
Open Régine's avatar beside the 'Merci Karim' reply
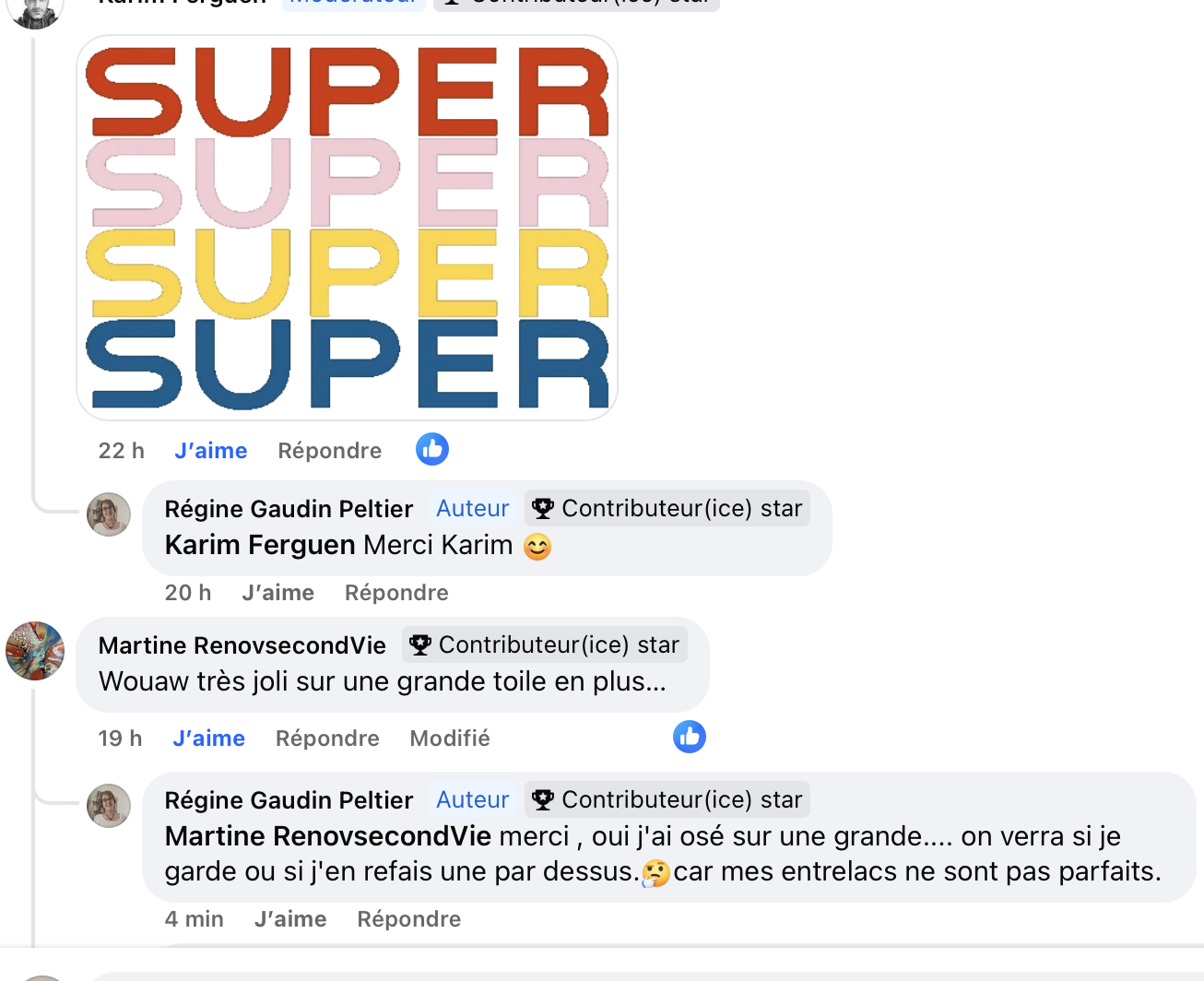click(x=109, y=514)
